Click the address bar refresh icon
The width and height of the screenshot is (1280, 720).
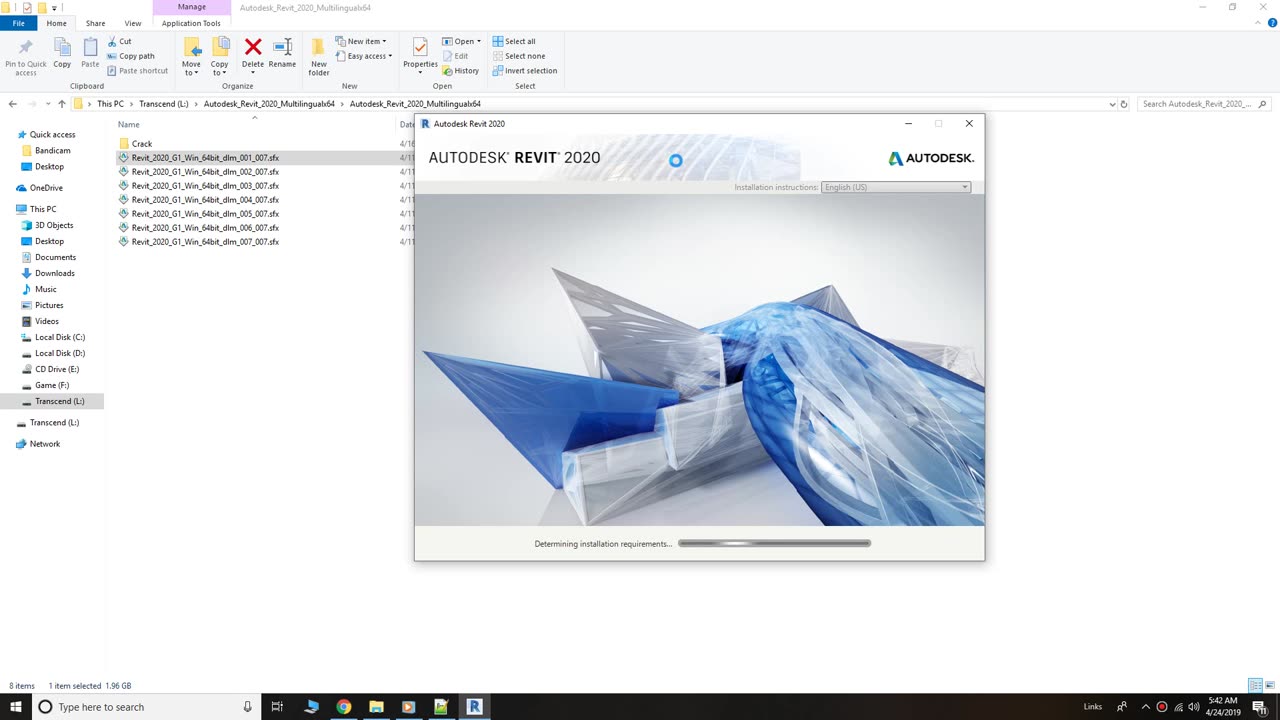[x=1124, y=104]
